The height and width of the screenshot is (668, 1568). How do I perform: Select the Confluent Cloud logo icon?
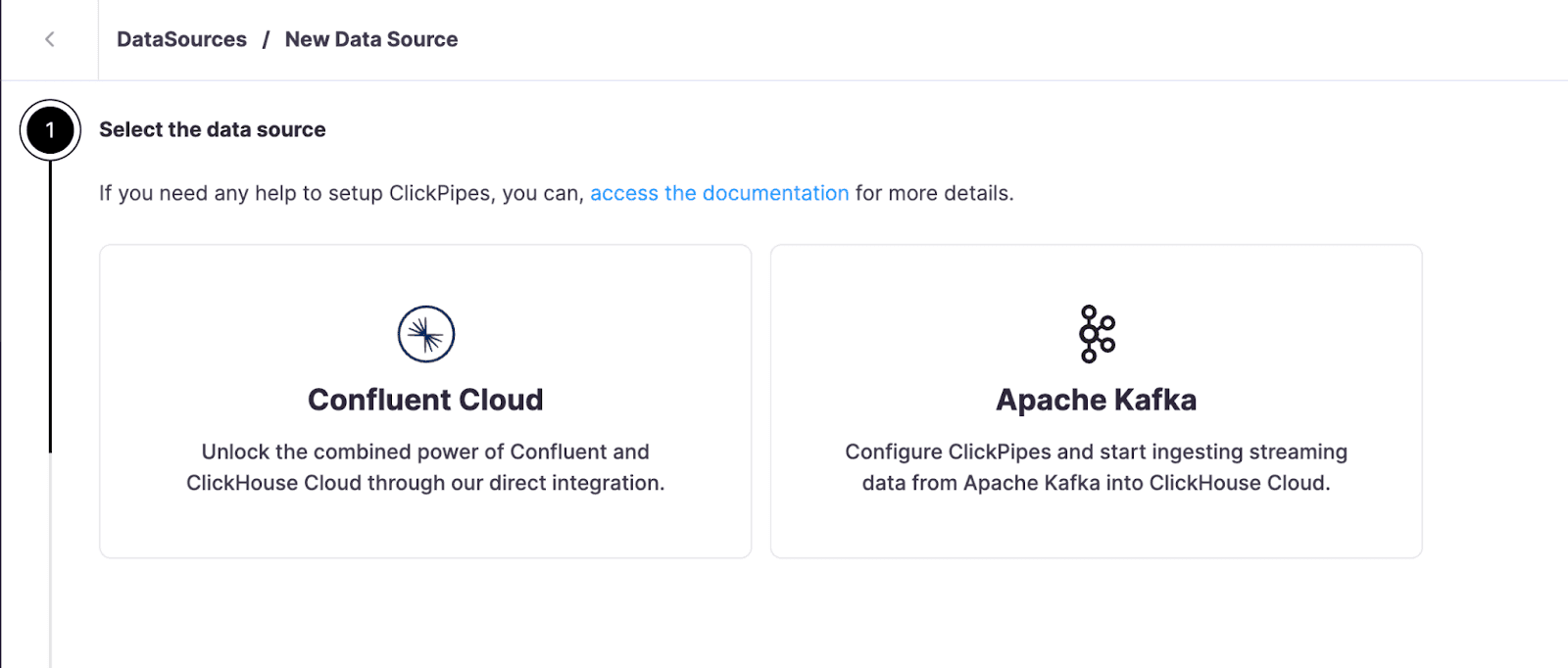point(426,334)
